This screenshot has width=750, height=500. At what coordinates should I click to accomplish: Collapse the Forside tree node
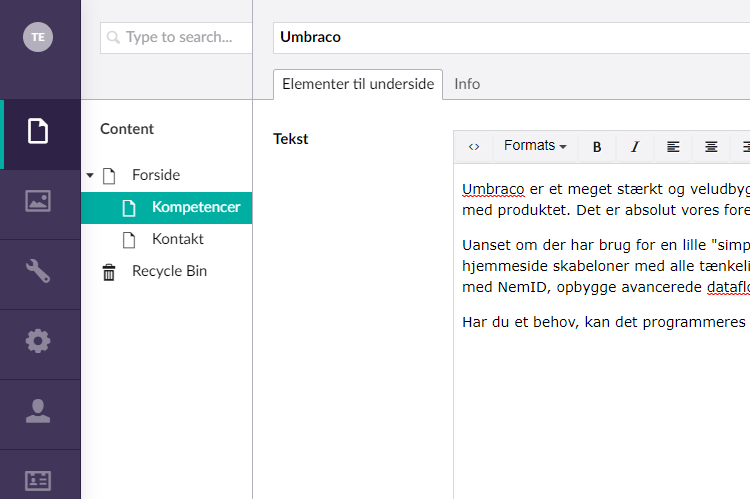click(x=90, y=175)
